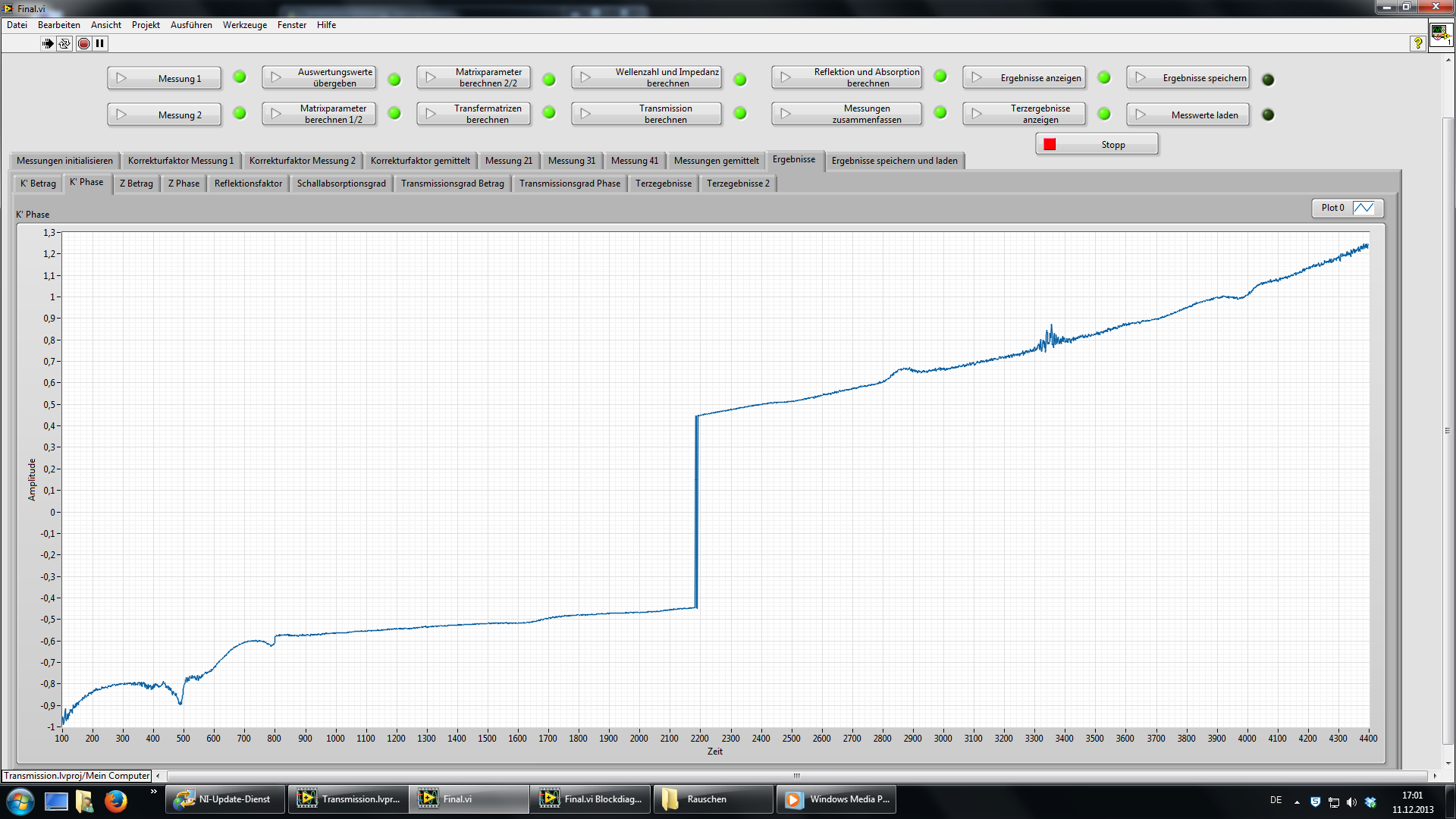The image size is (1456, 819).
Task: Switch to the Schallabsorptionsgrad tab
Action: pyautogui.click(x=341, y=184)
